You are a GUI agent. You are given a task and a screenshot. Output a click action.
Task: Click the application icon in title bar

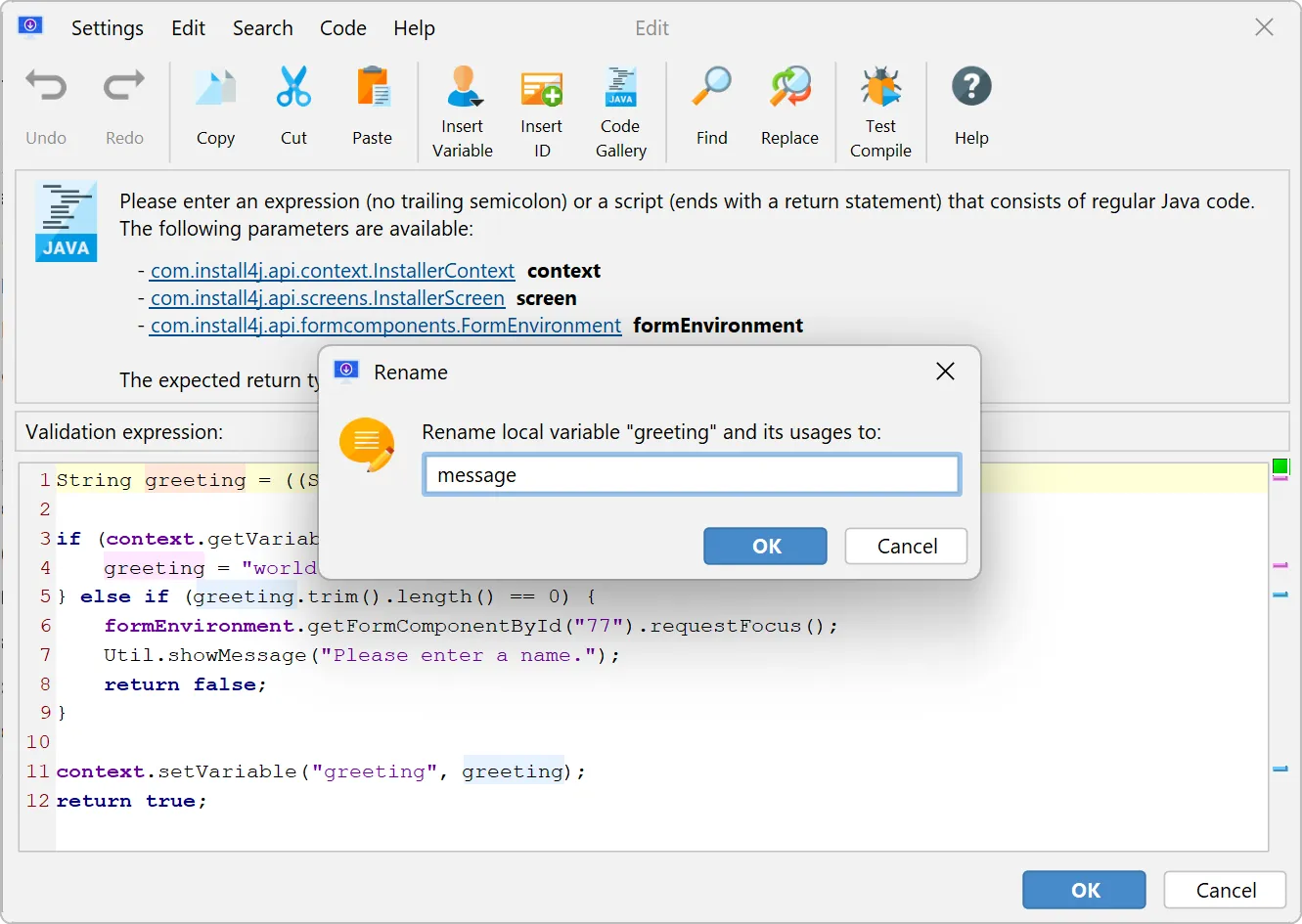pyautogui.click(x=30, y=26)
